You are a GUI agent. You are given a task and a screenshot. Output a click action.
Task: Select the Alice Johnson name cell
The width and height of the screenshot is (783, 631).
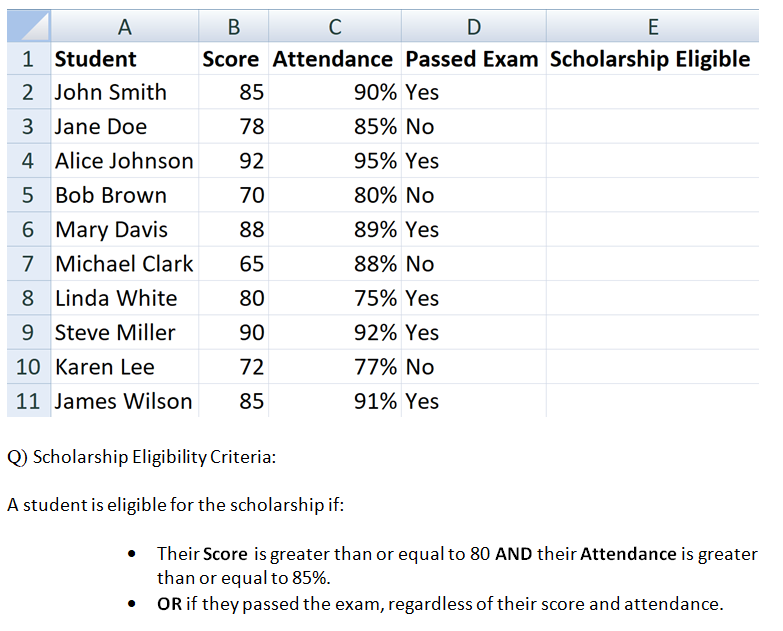point(124,161)
